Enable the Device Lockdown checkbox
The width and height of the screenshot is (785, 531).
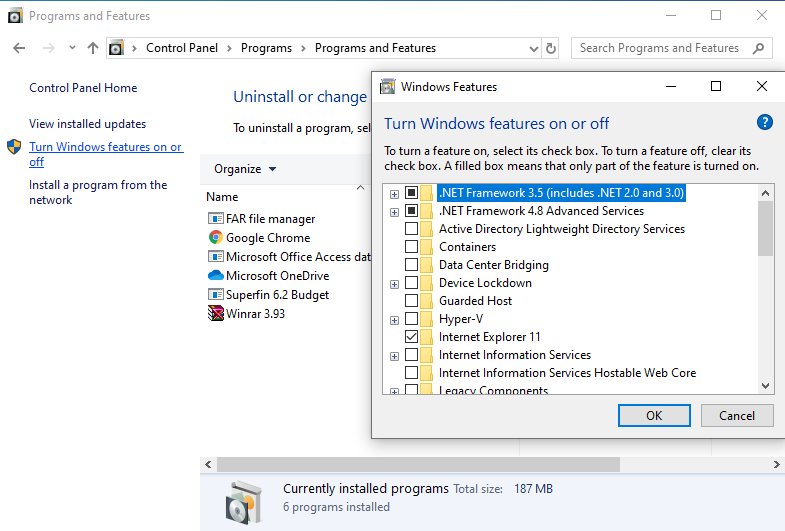[412, 283]
